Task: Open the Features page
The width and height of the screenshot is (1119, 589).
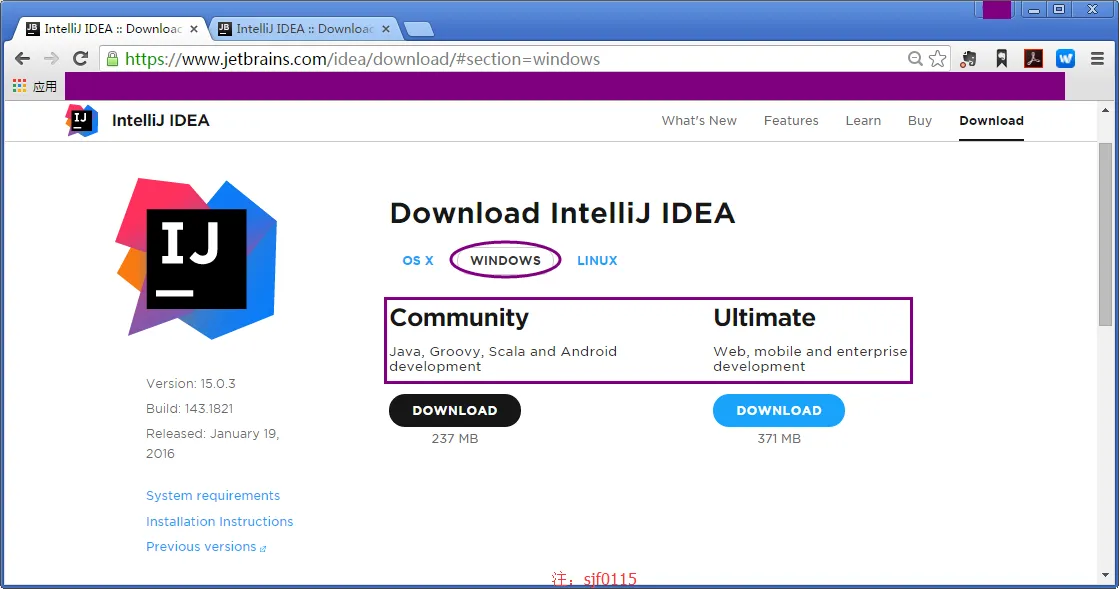Action: pyautogui.click(x=791, y=121)
